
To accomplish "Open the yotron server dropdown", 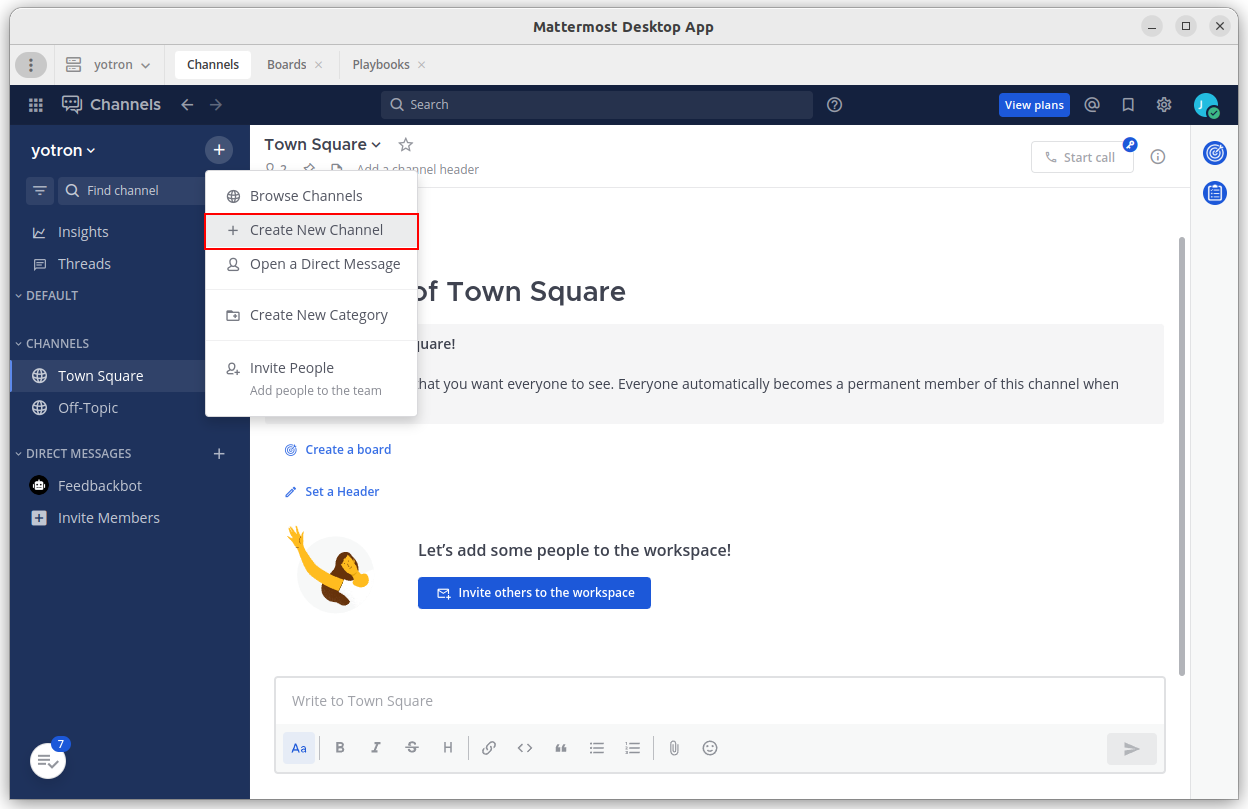I will pyautogui.click(x=109, y=65).
